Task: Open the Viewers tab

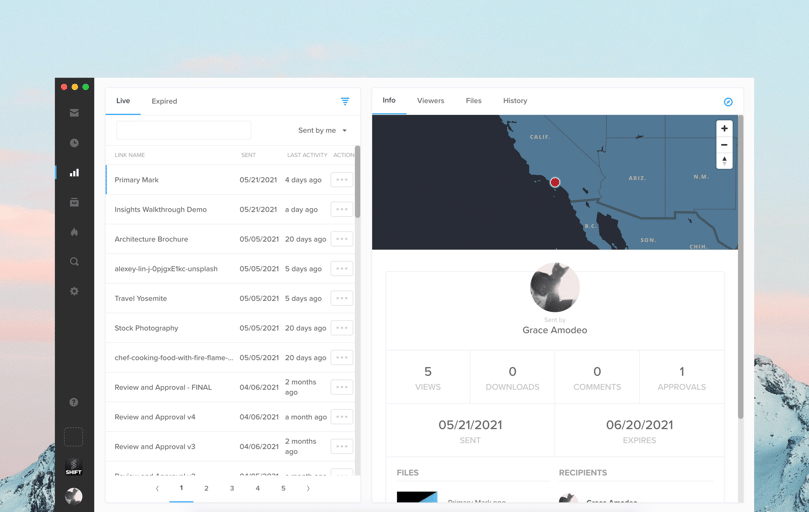Action: point(430,101)
